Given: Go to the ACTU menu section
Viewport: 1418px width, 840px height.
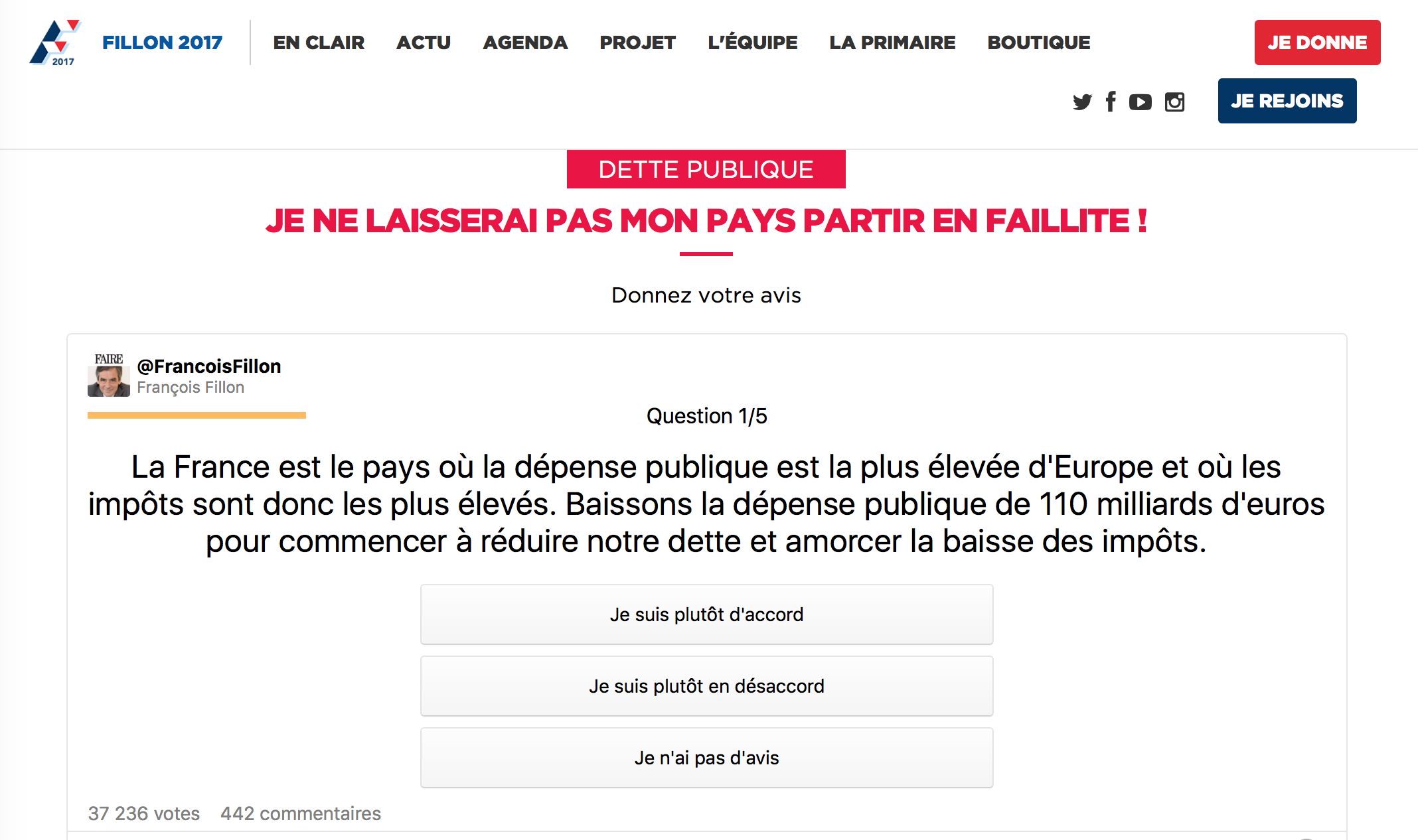Looking at the screenshot, I should [424, 42].
